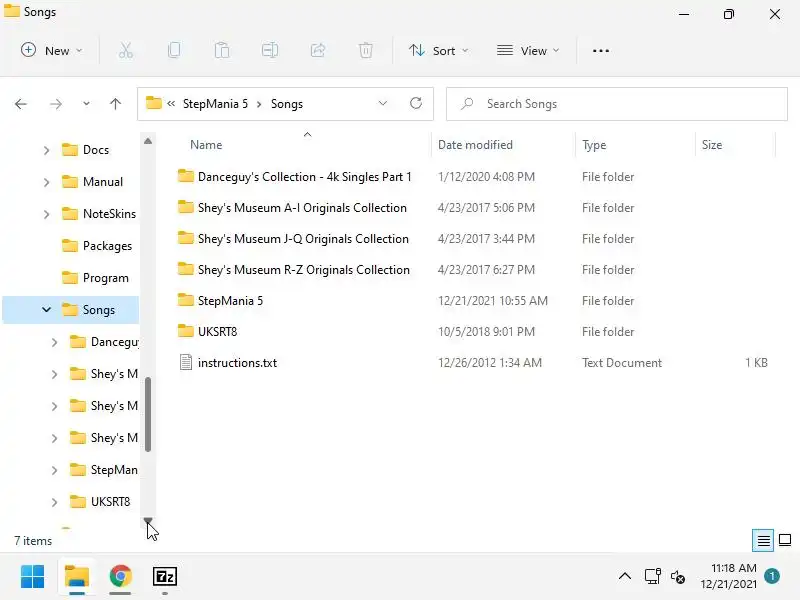Click the navigation pane scrollbar thumb
The image size is (800, 600).
pos(148,414)
